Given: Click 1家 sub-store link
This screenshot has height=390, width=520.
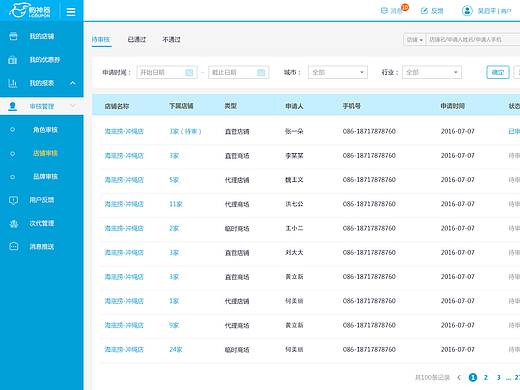Looking at the screenshot, I should [x=174, y=301].
